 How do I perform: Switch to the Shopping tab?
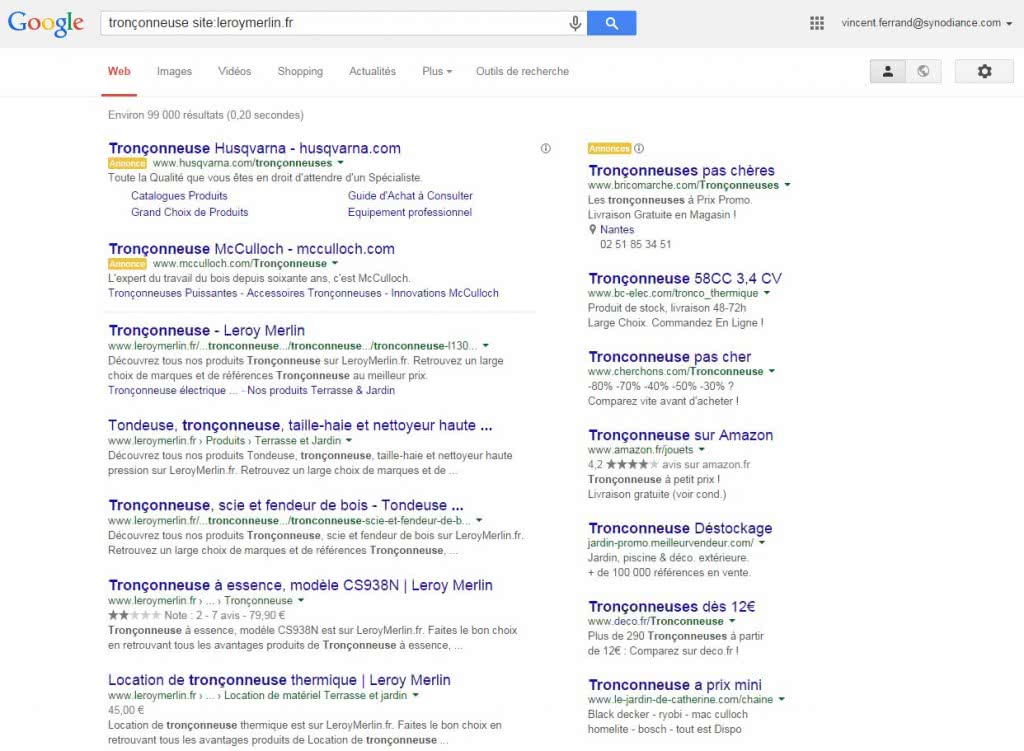pyautogui.click(x=300, y=71)
